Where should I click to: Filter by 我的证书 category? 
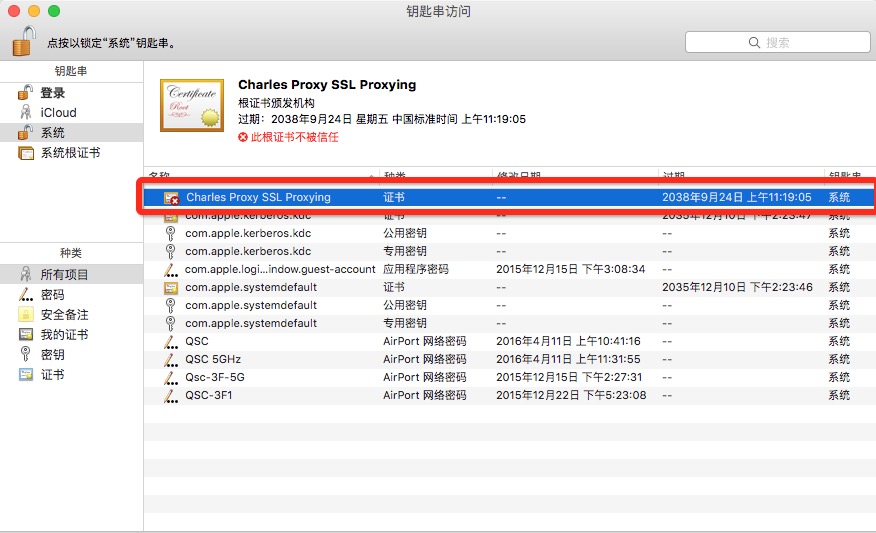(x=72, y=335)
